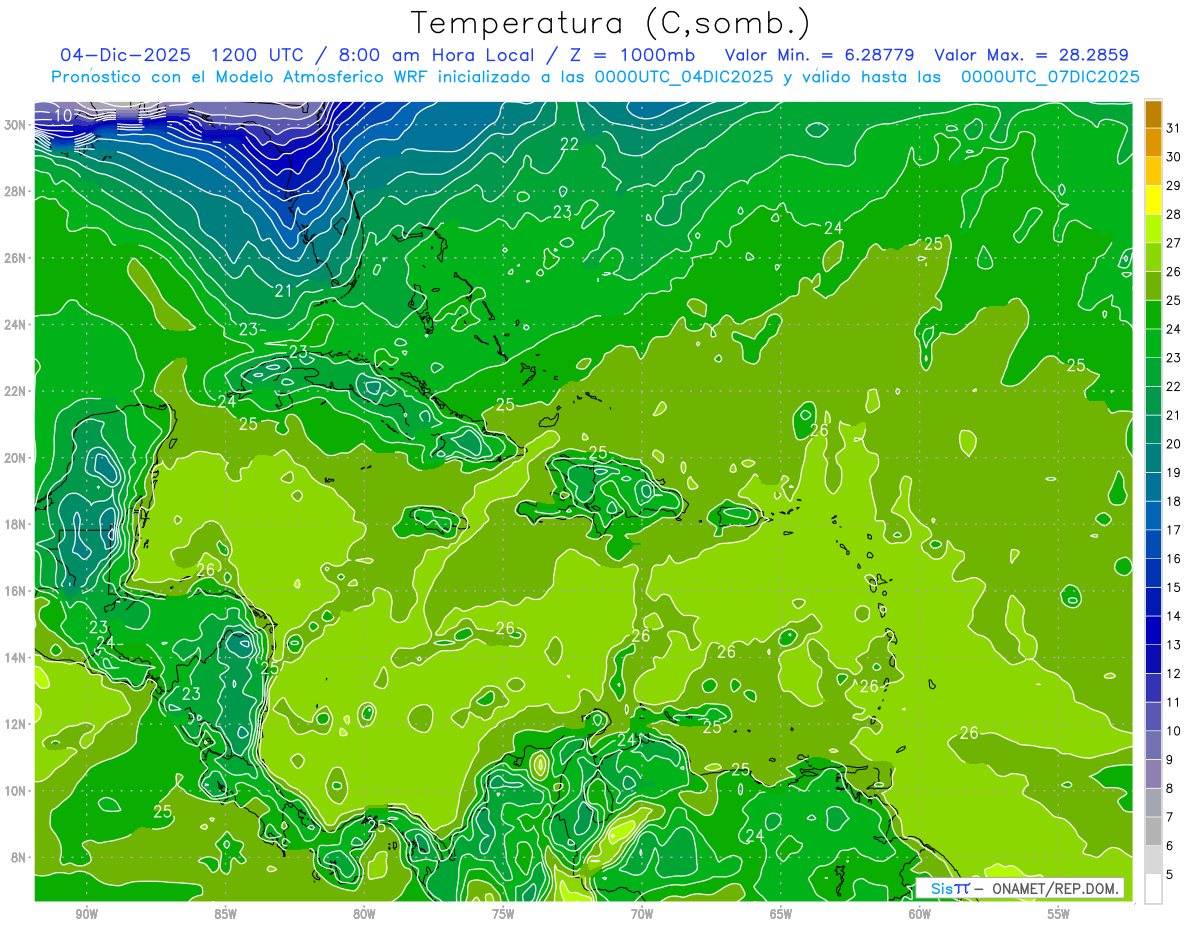Click the 'Pronostico con el Modelo Atmosferico WRF' line
Screen dimensions: 1200x927
pos(595,76)
